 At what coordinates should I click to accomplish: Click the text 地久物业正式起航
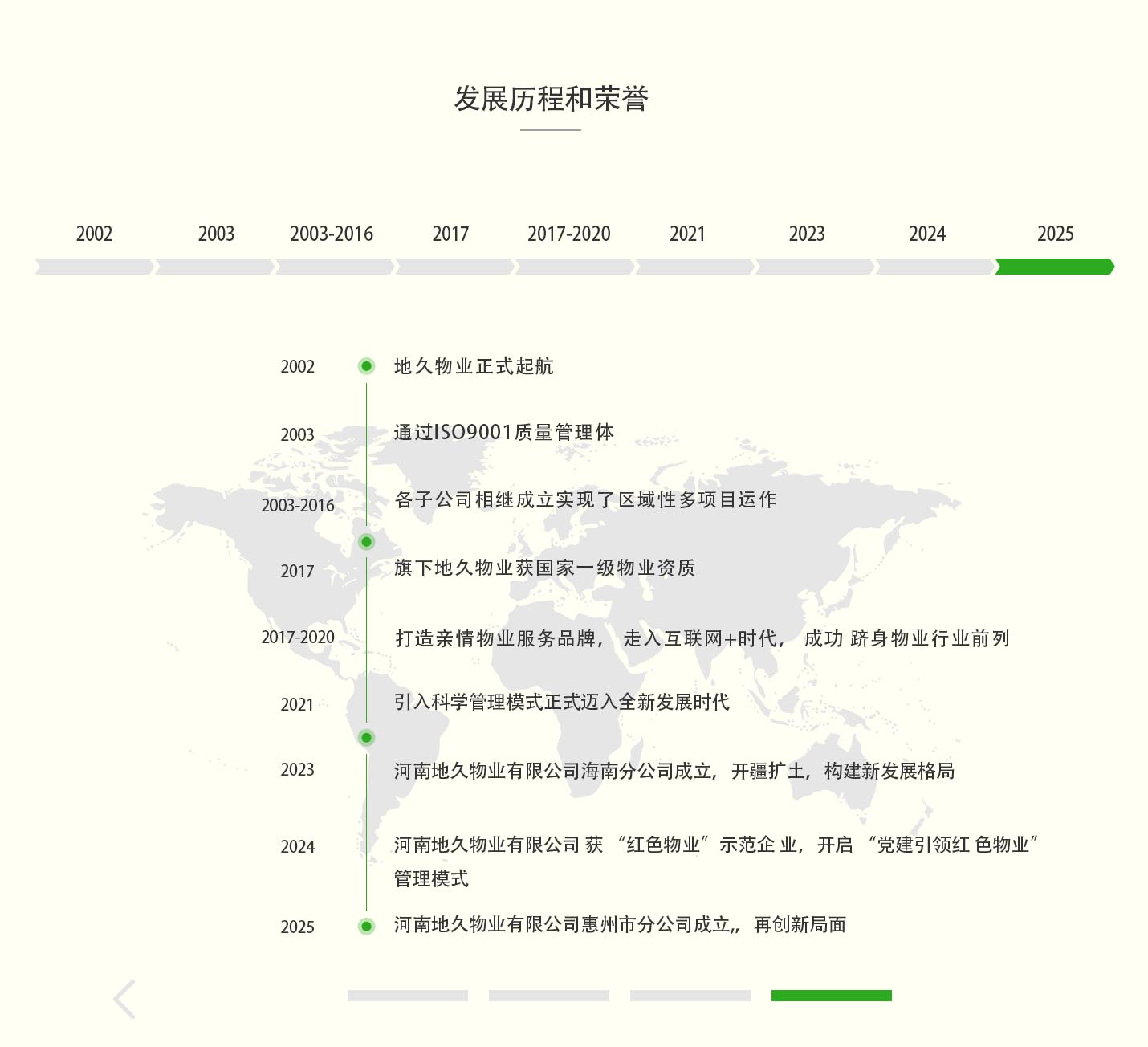pos(474,366)
